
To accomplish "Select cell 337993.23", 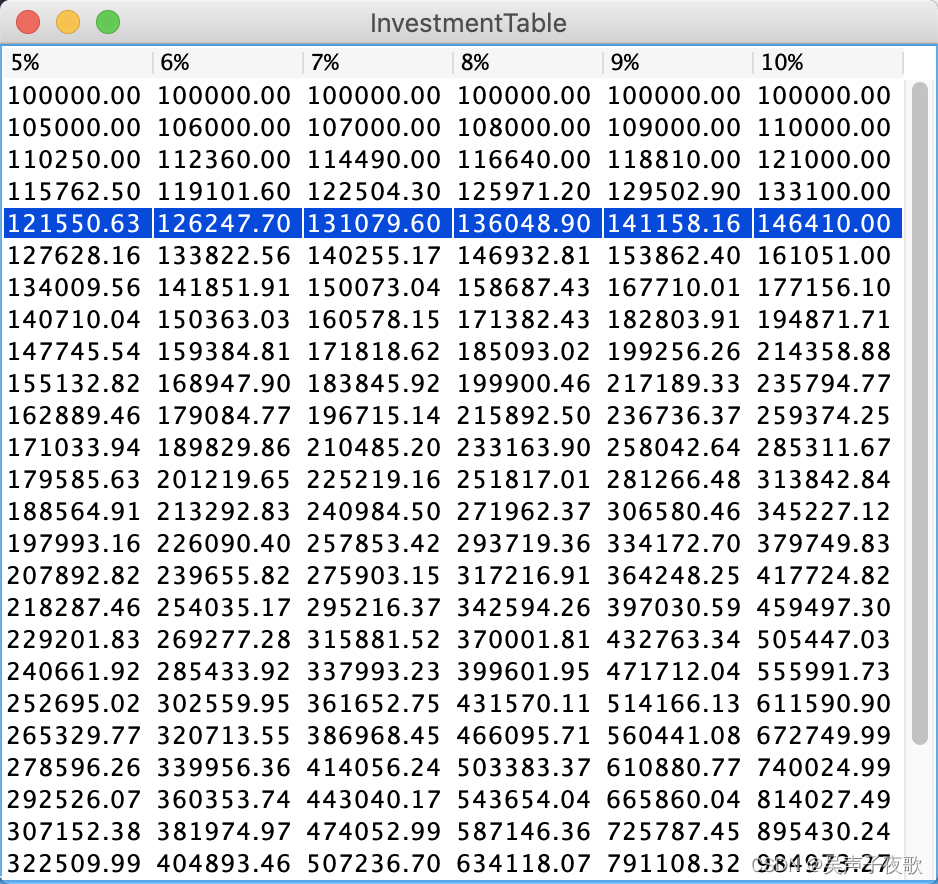I will coord(378,672).
